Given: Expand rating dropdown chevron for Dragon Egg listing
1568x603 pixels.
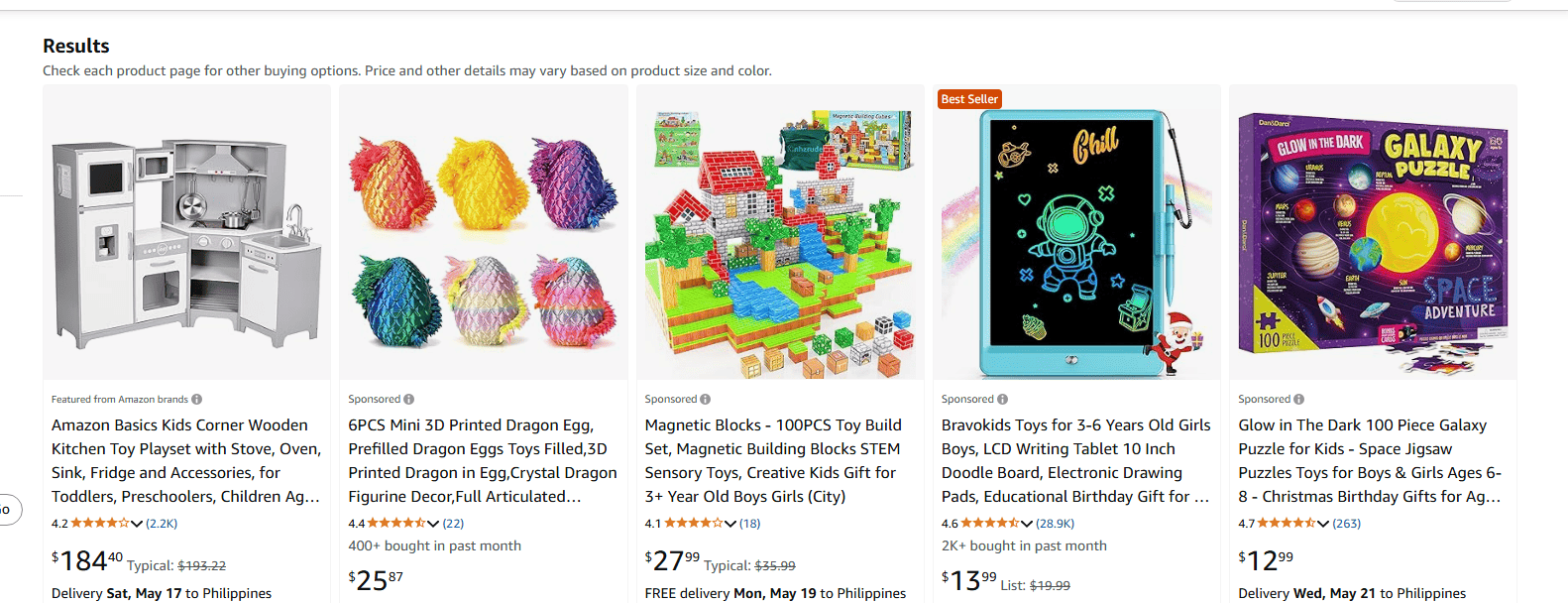Looking at the screenshot, I should tap(433, 524).
